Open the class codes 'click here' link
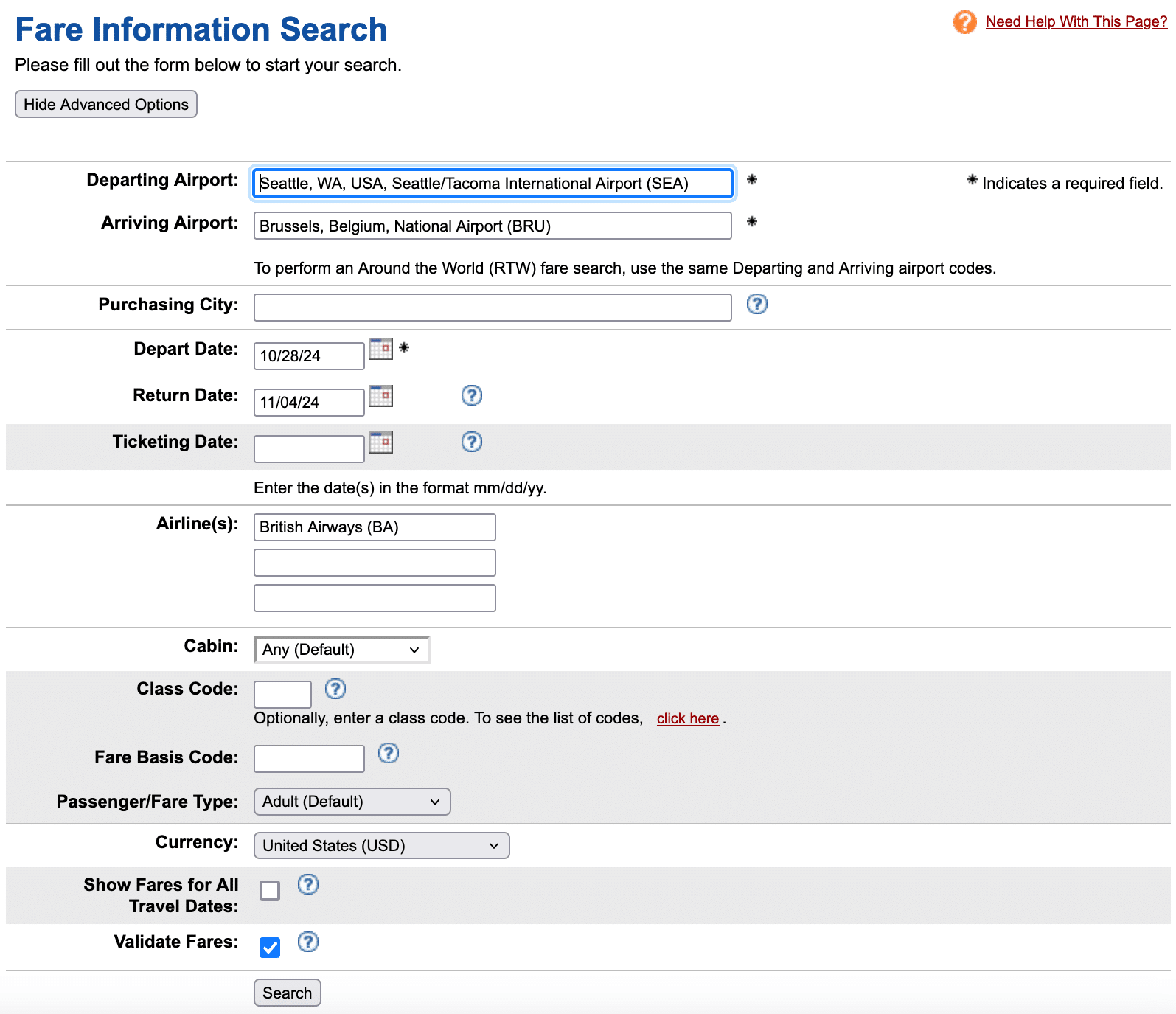 [x=687, y=718]
